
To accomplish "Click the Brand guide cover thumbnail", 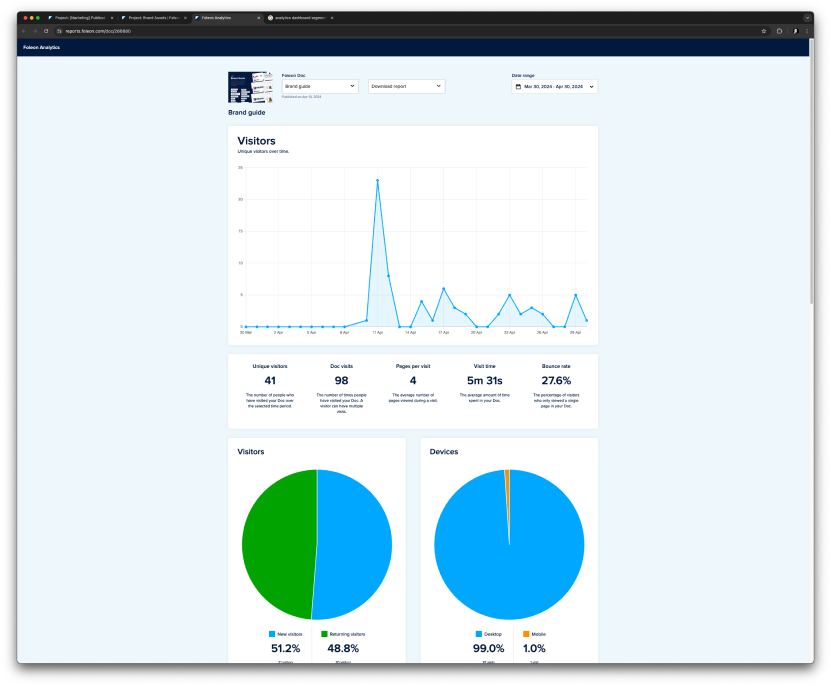I will pyautogui.click(x=251, y=89).
